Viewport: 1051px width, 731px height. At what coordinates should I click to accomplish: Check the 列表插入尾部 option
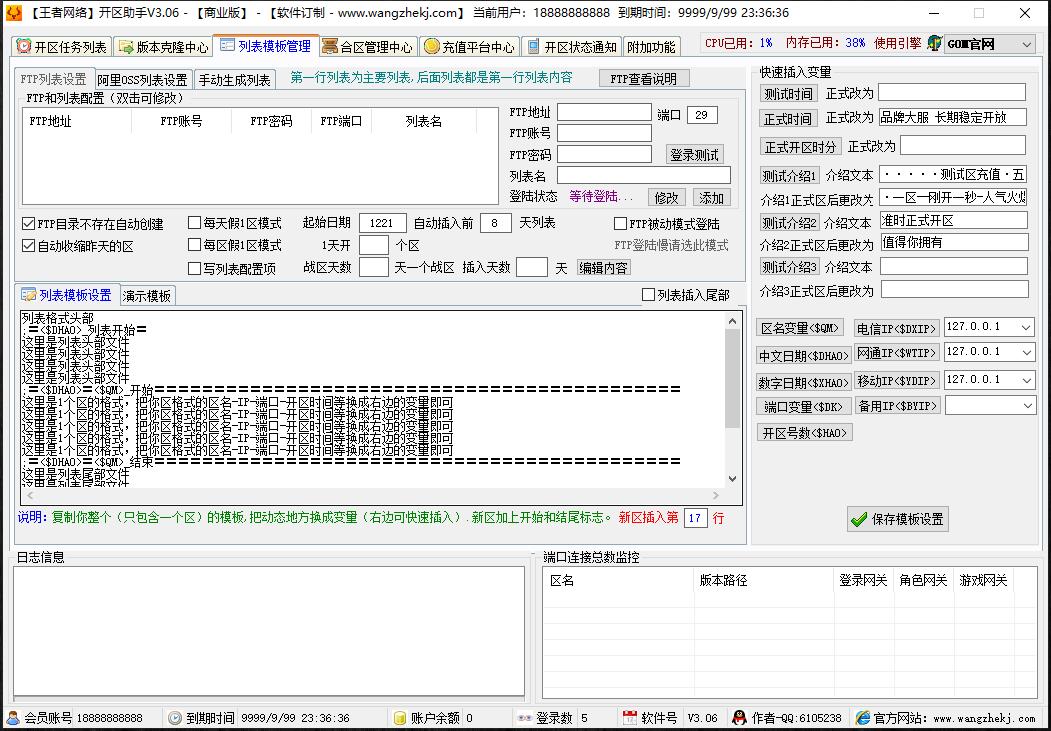(x=648, y=295)
